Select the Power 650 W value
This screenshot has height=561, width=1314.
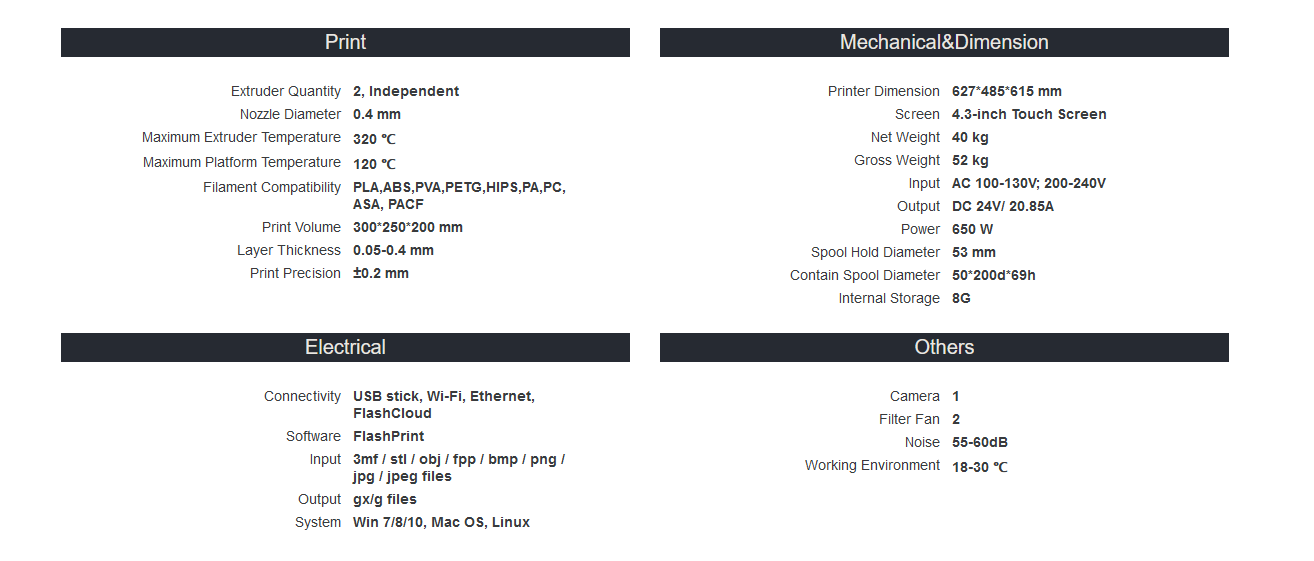tap(973, 229)
